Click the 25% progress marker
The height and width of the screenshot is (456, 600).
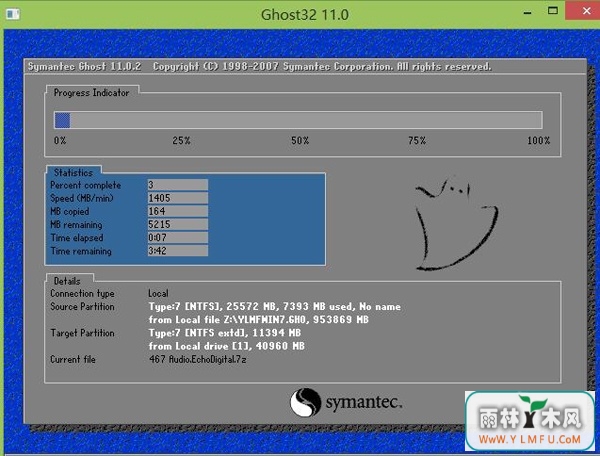[x=181, y=141]
